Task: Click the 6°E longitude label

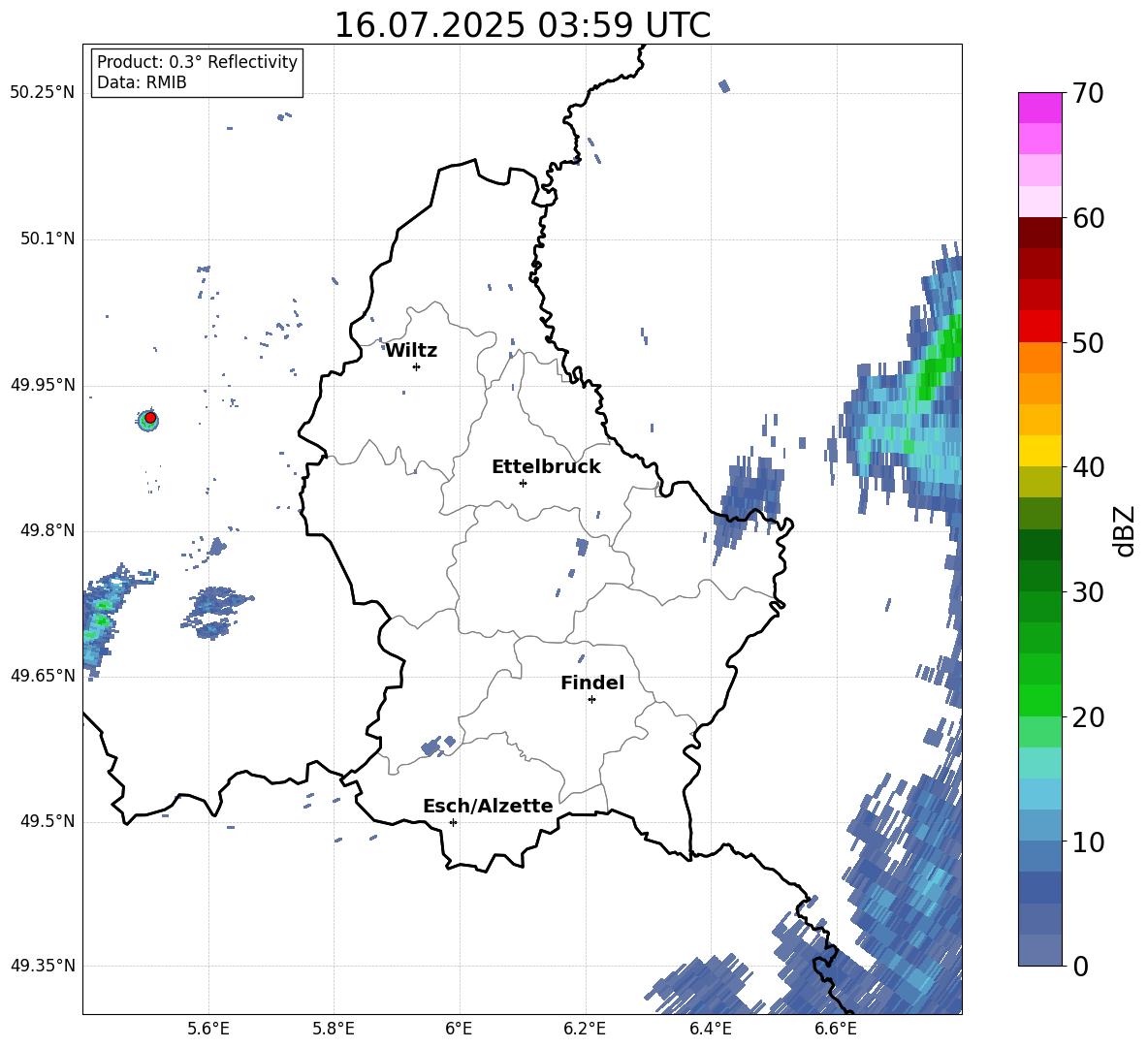Action: point(460,1030)
